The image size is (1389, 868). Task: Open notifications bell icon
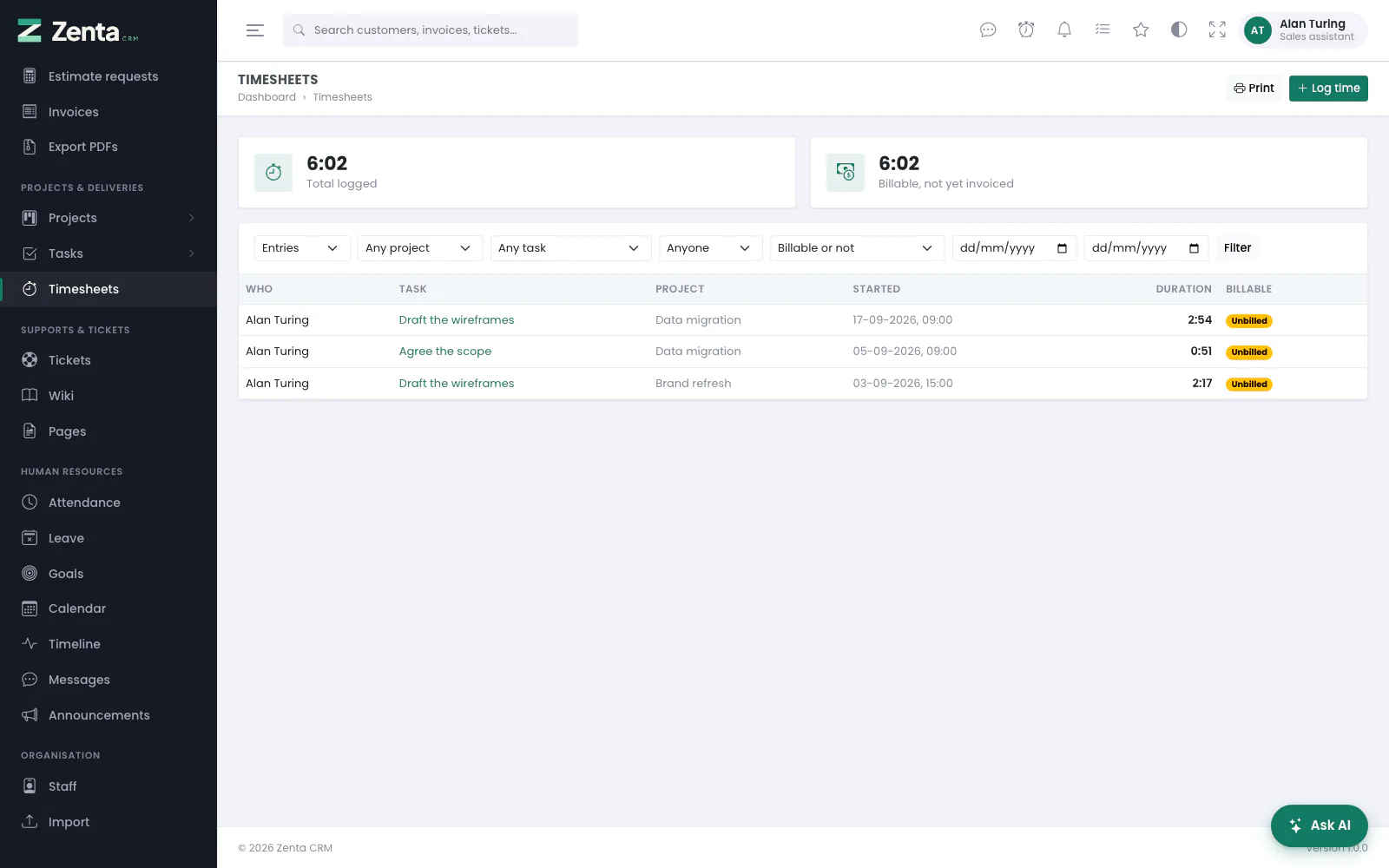pyautogui.click(x=1064, y=30)
